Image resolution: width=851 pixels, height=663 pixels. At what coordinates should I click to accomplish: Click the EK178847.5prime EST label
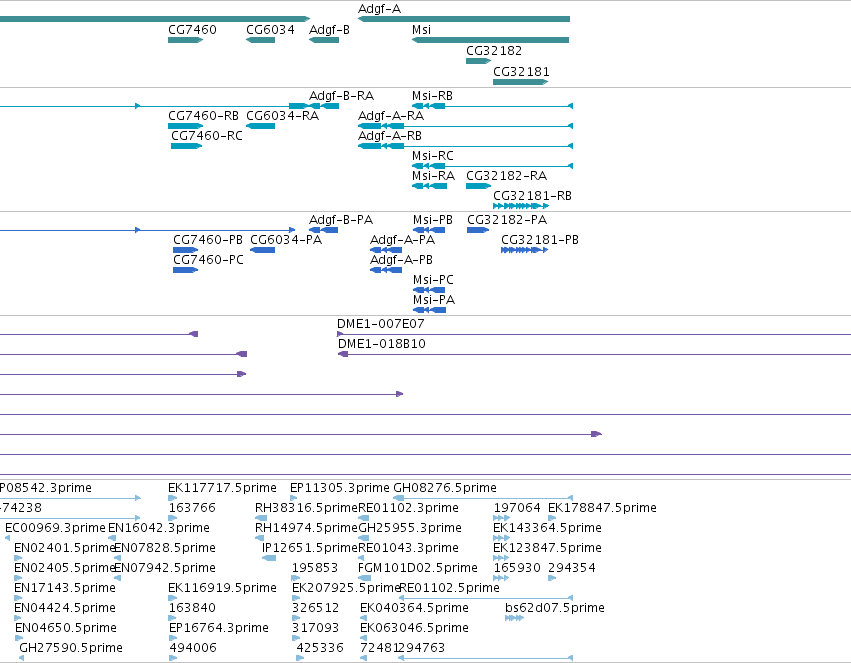point(602,508)
